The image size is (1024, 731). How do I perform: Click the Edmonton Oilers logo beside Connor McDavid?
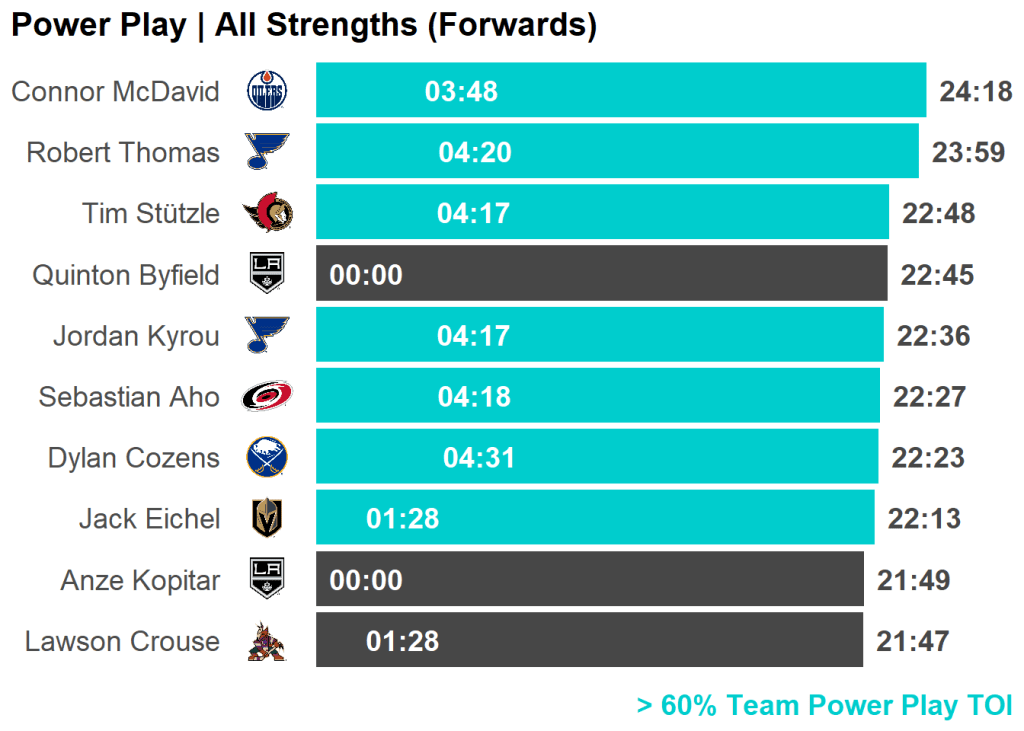coord(266,92)
